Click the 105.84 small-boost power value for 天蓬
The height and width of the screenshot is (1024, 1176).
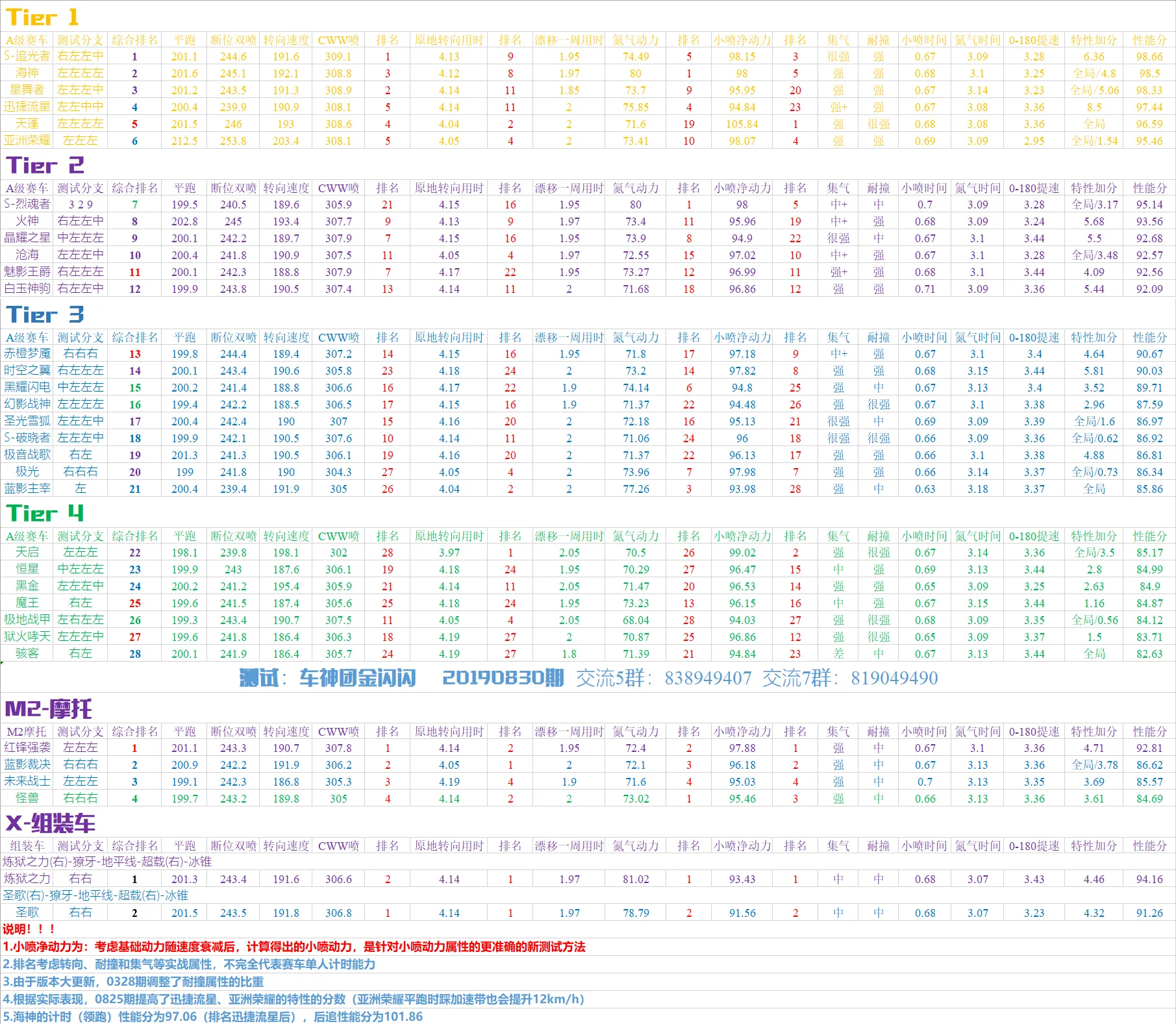pyautogui.click(x=742, y=124)
